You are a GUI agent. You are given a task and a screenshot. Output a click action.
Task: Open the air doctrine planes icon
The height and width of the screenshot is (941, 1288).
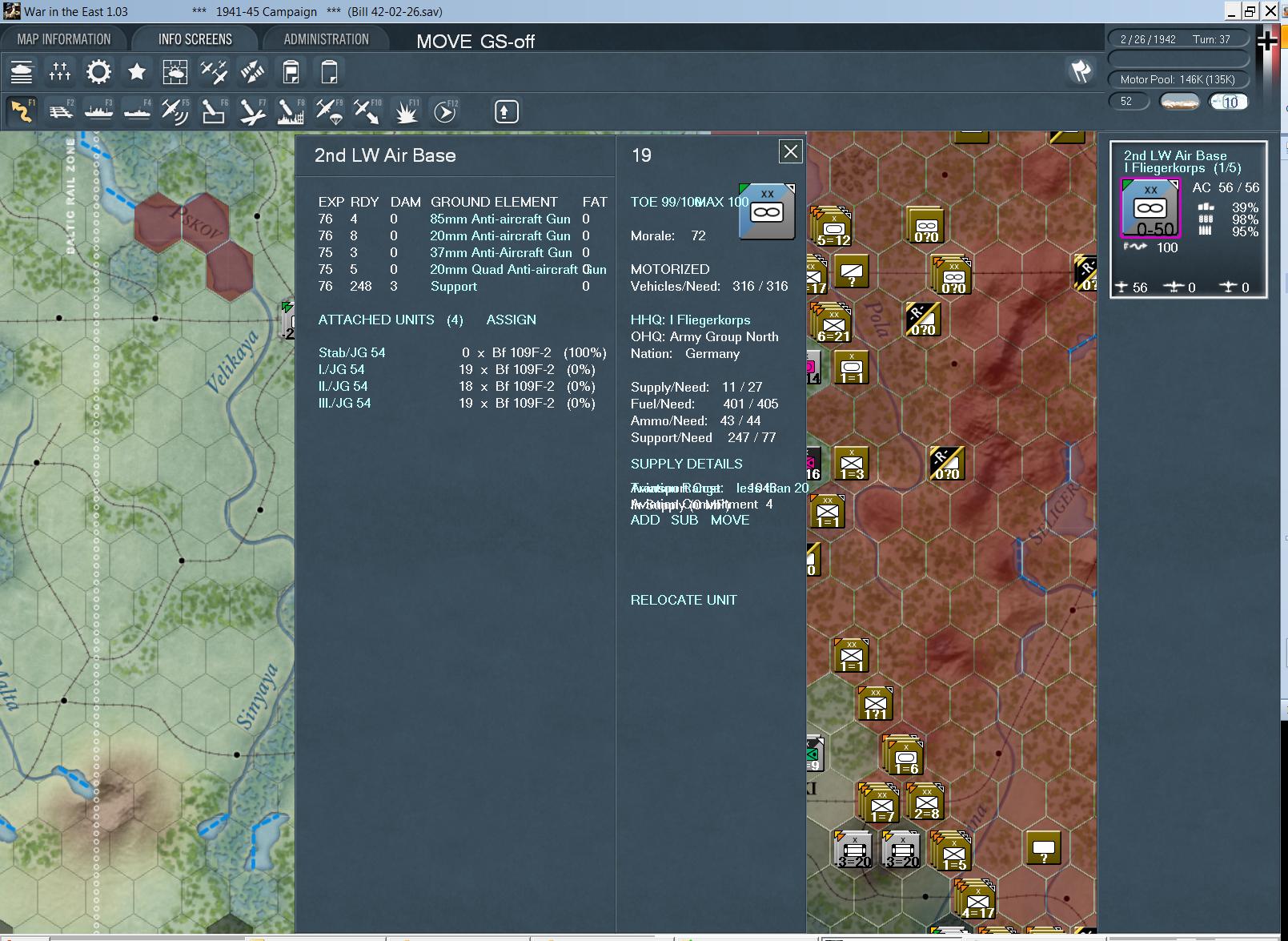214,72
